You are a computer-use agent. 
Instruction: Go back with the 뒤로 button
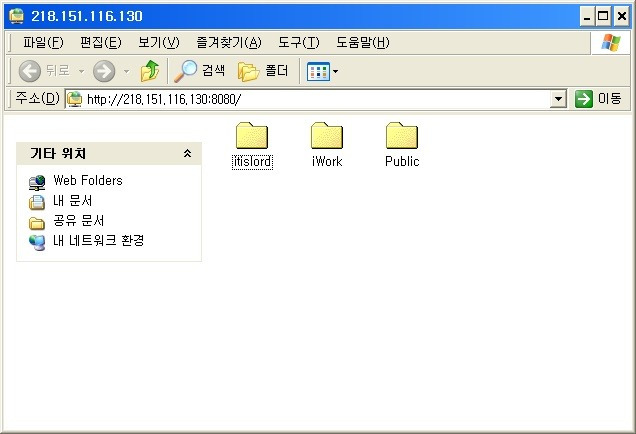[x=45, y=71]
